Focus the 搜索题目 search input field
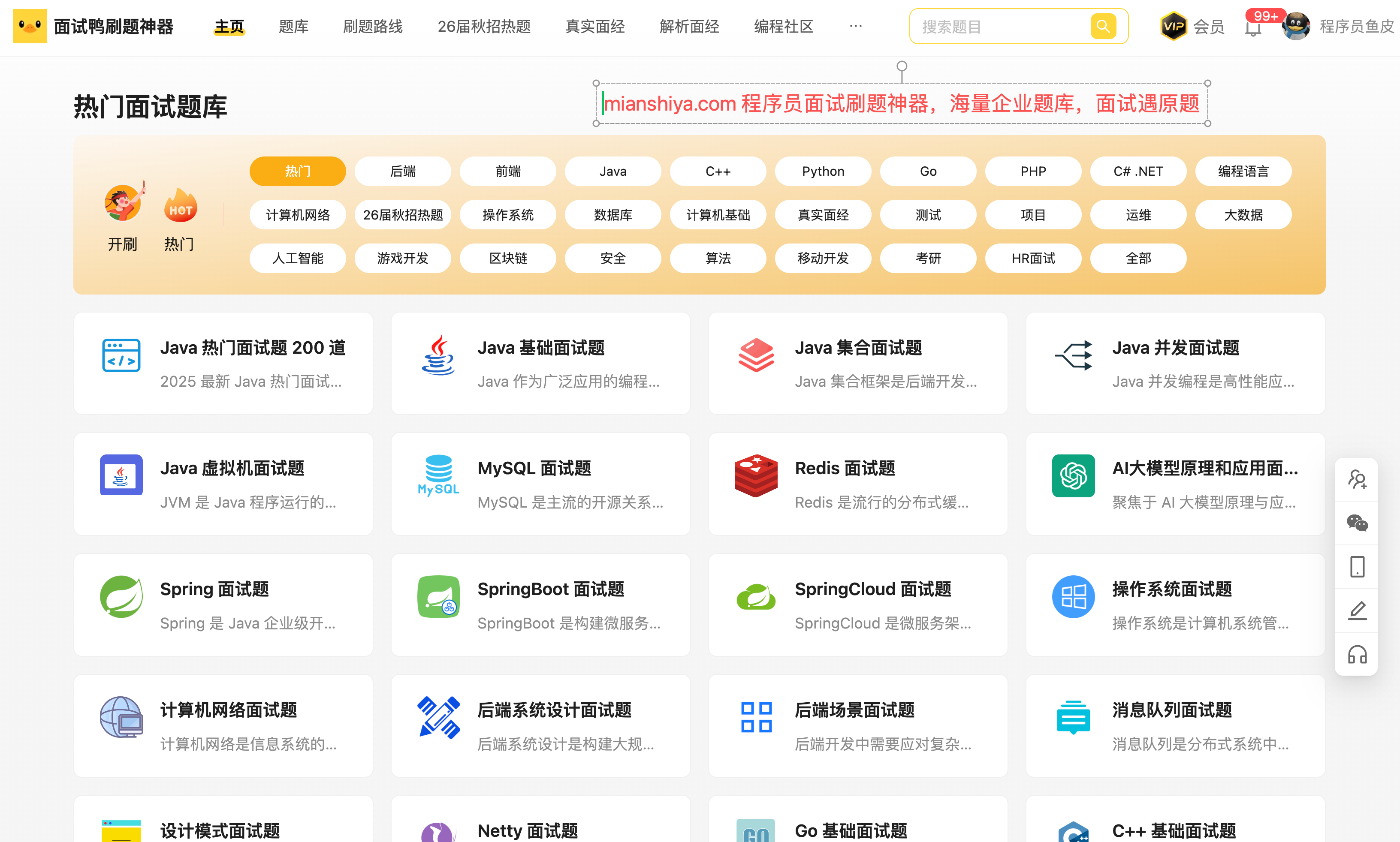The height and width of the screenshot is (842, 1400). click(x=999, y=26)
